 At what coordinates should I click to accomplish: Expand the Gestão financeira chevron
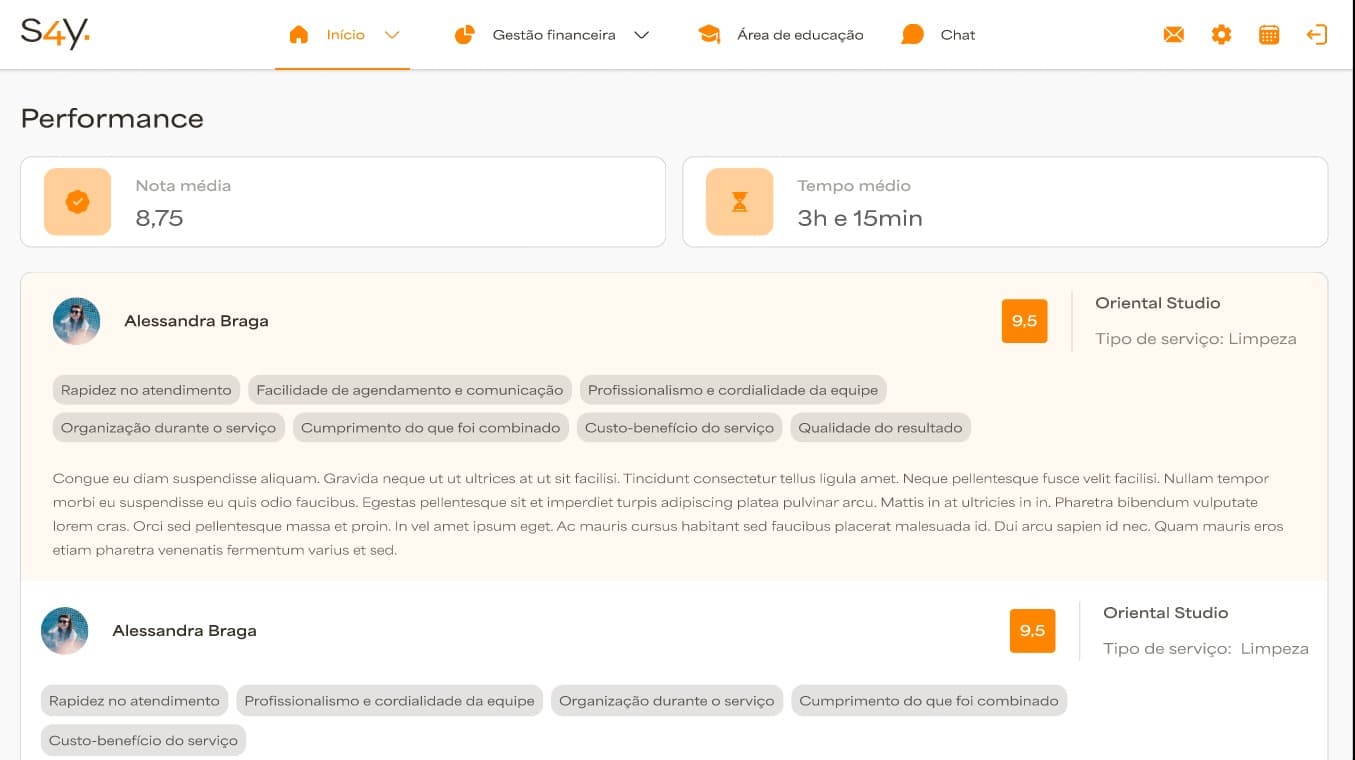[x=642, y=35]
